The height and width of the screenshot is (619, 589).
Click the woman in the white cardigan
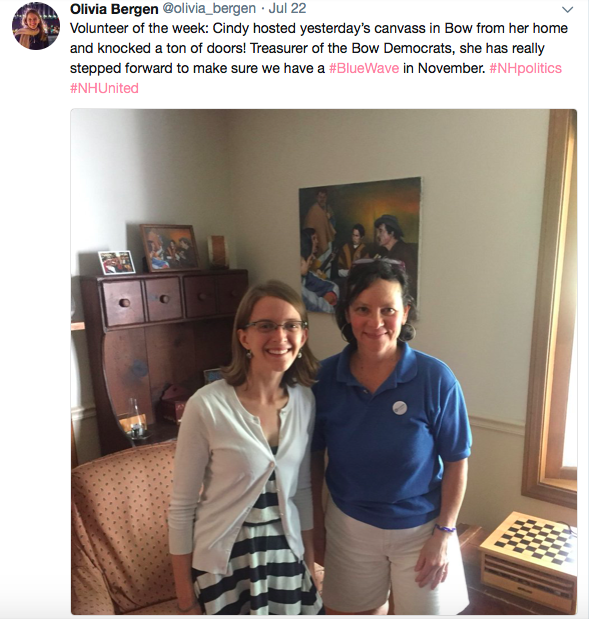click(246, 448)
